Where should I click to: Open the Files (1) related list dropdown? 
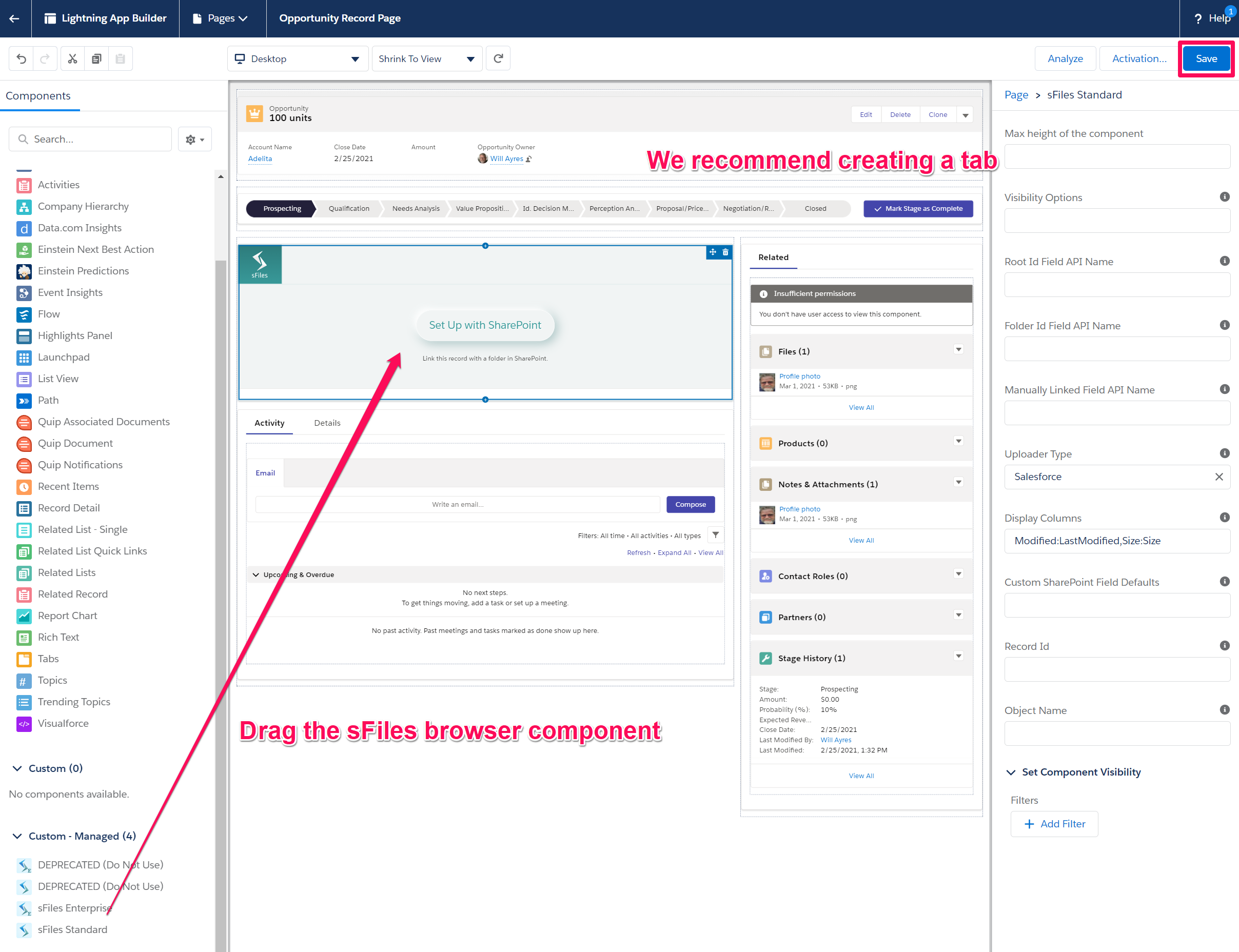[x=958, y=350]
